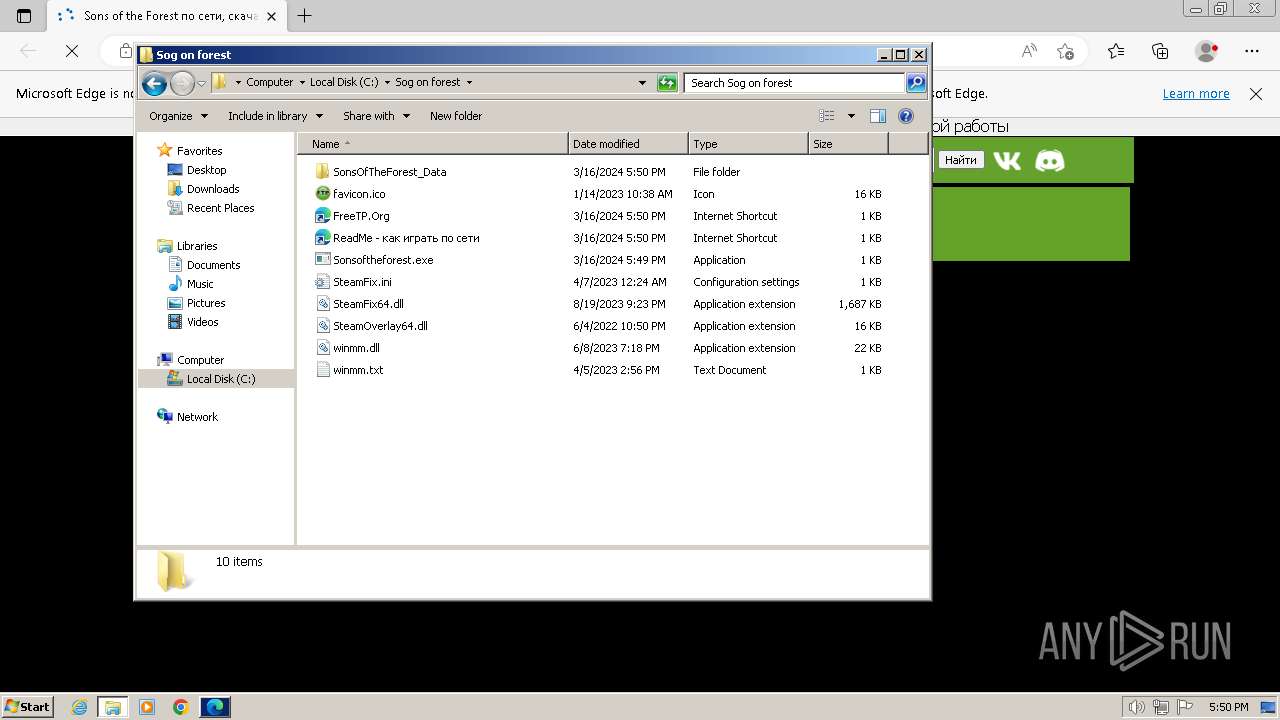Sort by Name column header
This screenshot has height=720, width=1280.
coord(432,144)
